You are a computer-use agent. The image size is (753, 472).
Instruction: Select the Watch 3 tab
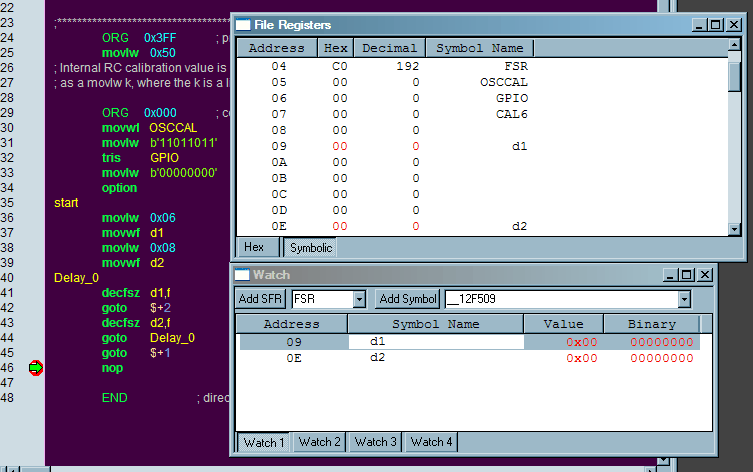[x=376, y=442]
